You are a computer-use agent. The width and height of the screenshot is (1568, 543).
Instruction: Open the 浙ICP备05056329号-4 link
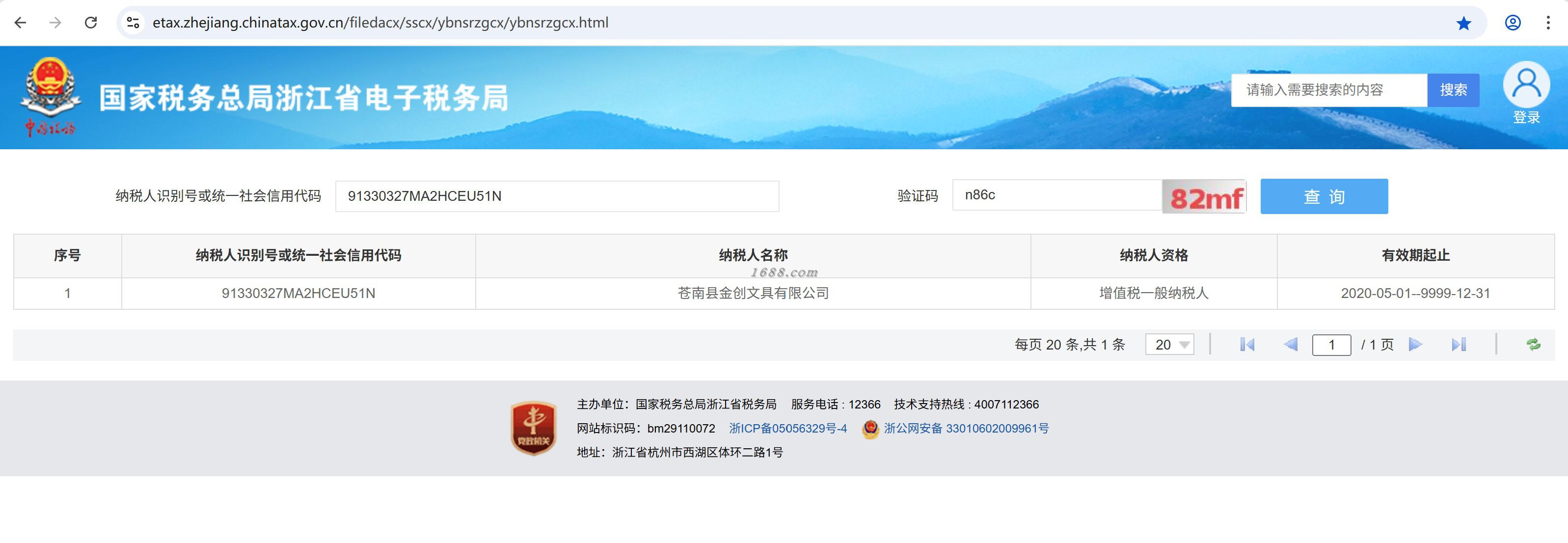coord(787,429)
